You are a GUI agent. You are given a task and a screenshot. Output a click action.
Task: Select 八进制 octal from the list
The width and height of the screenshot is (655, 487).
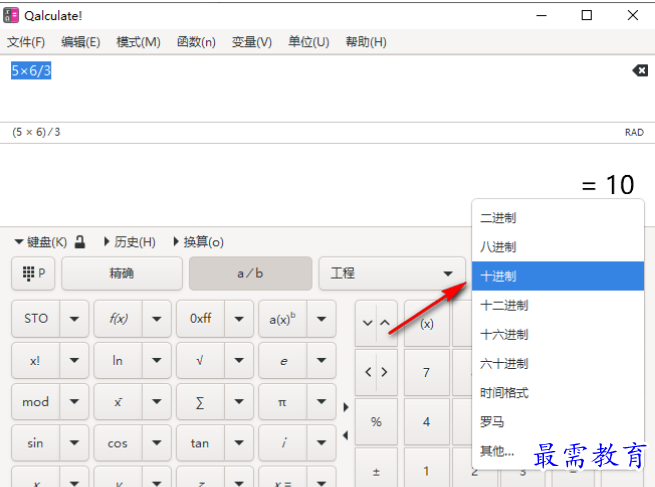pos(558,247)
